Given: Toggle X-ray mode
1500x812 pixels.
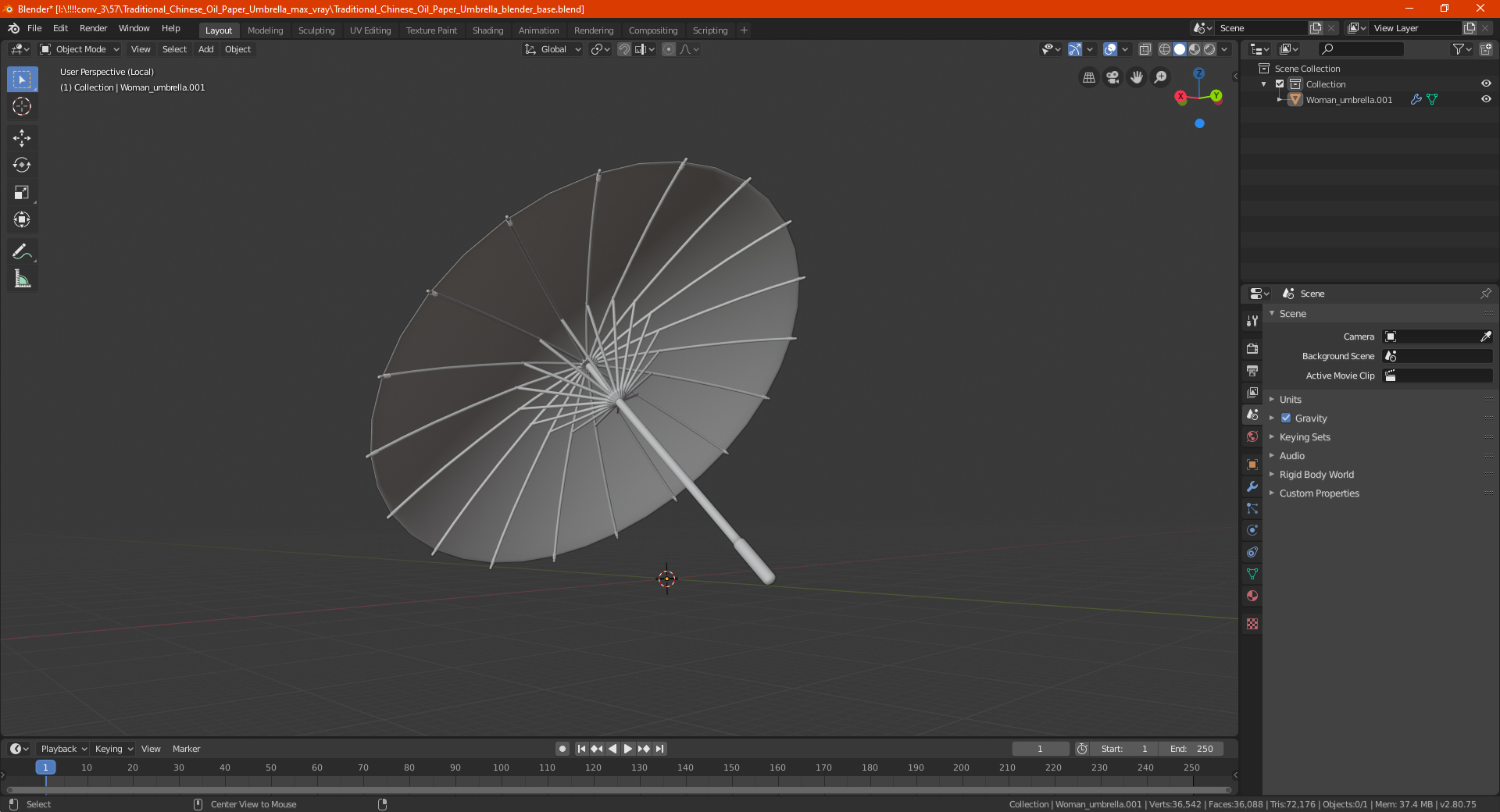Looking at the screenshot, I should [x=1145, y=49].
